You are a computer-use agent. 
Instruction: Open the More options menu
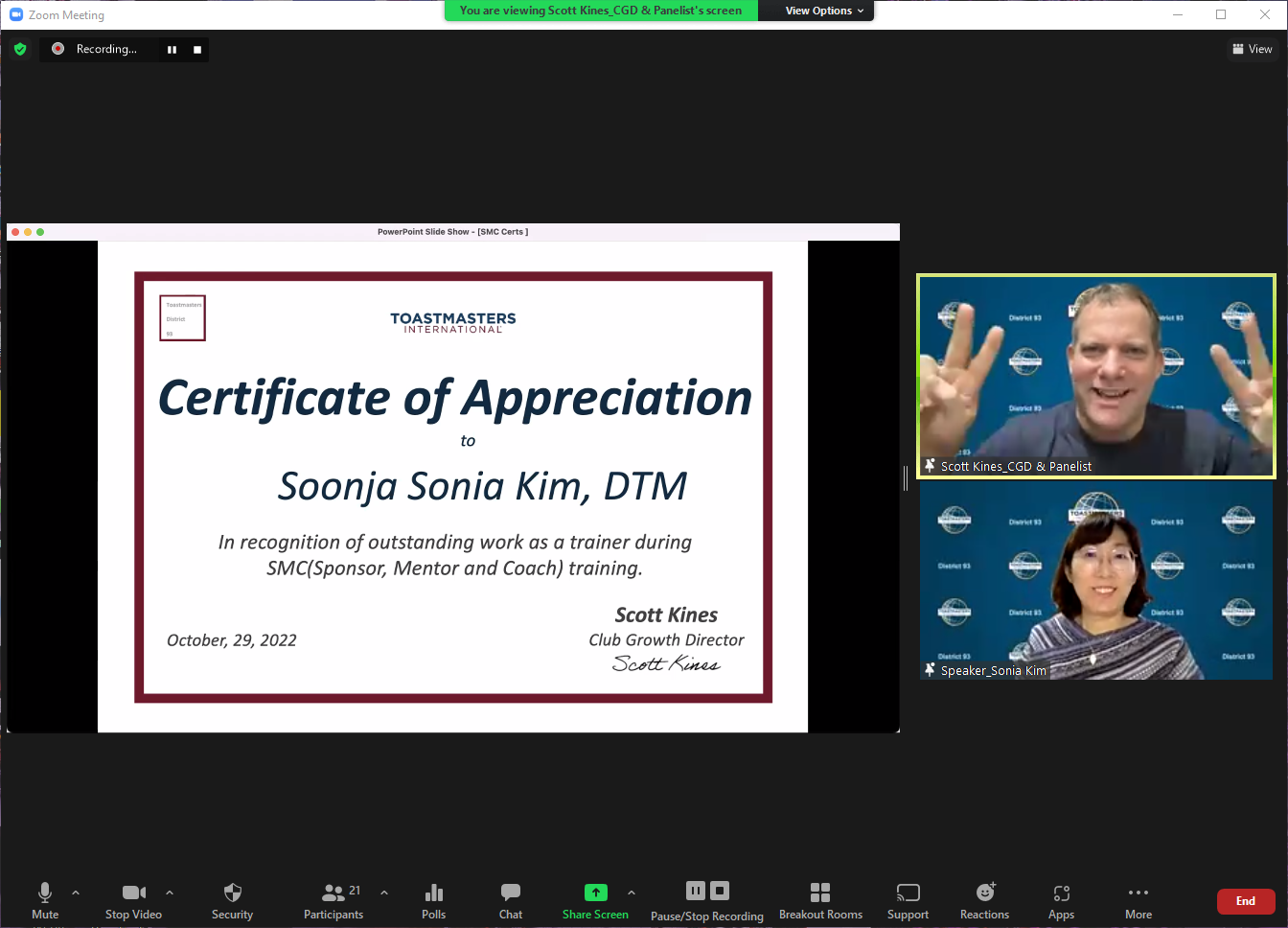(1138, 901)
